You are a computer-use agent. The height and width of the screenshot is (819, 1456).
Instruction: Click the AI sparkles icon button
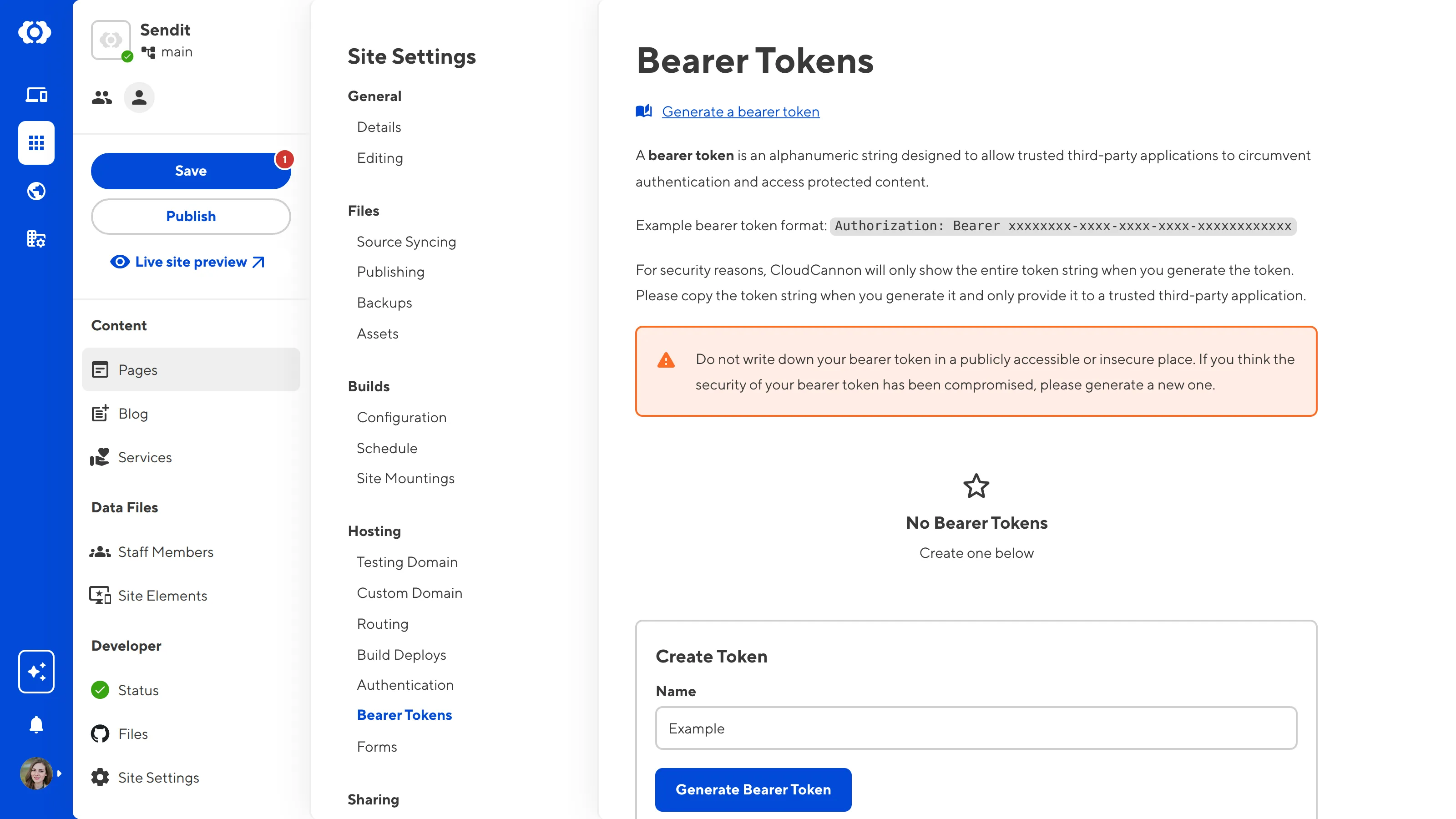tap(36, 672)
